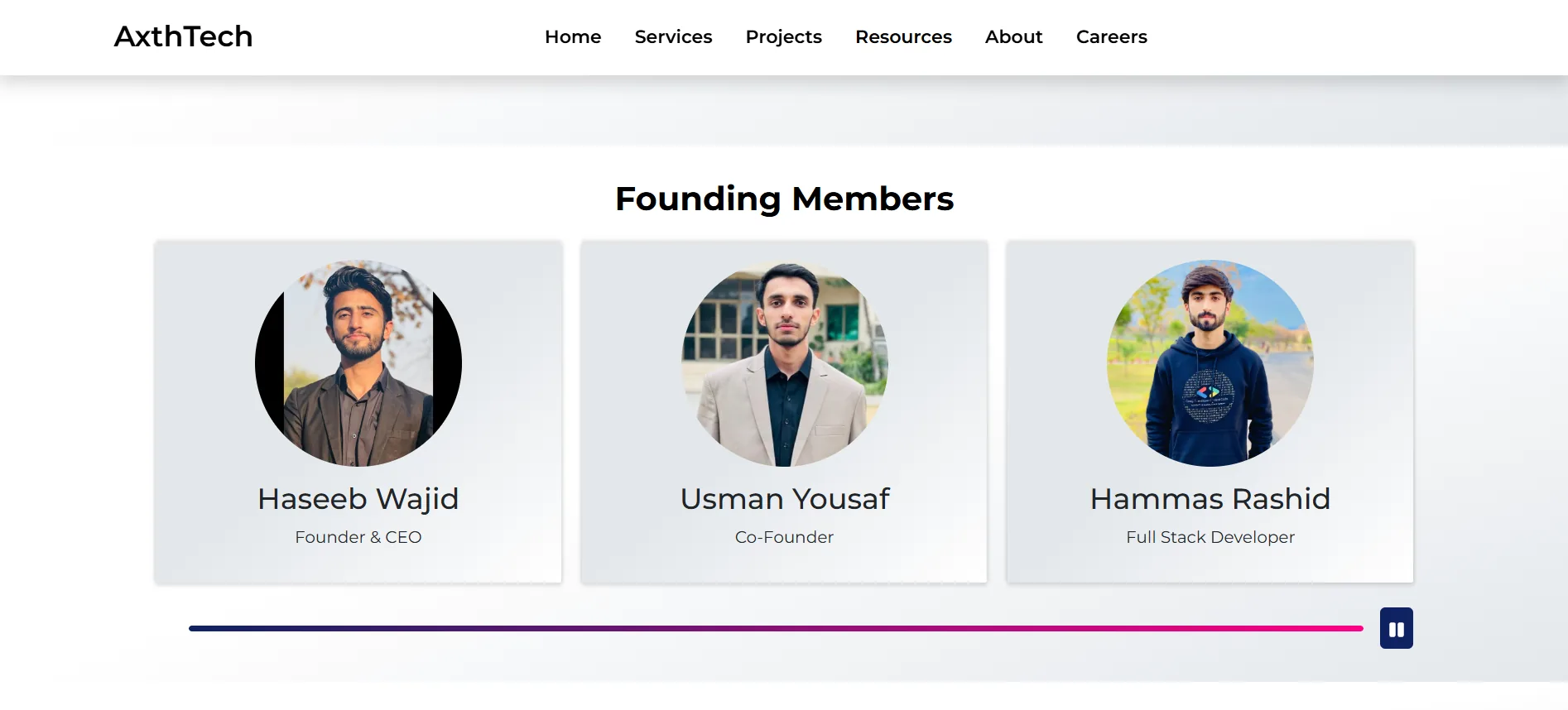Click the Founder & CEO role label

click(358, 537)
